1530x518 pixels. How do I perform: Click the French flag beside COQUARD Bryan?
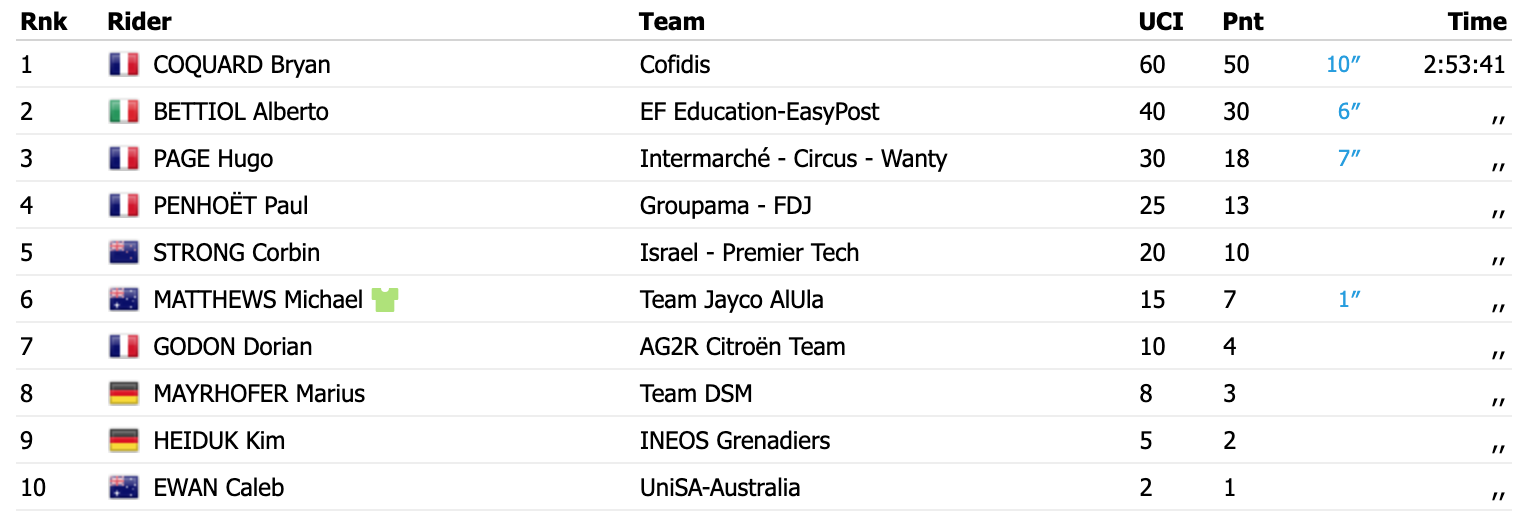pyautogui.click(x=123, y=65)
